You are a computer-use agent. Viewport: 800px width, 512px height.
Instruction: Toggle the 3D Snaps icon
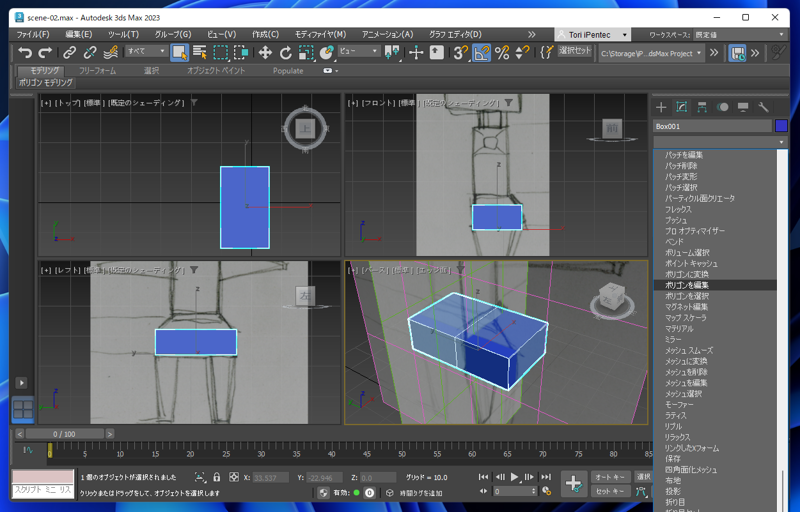[x=460, y=52]
